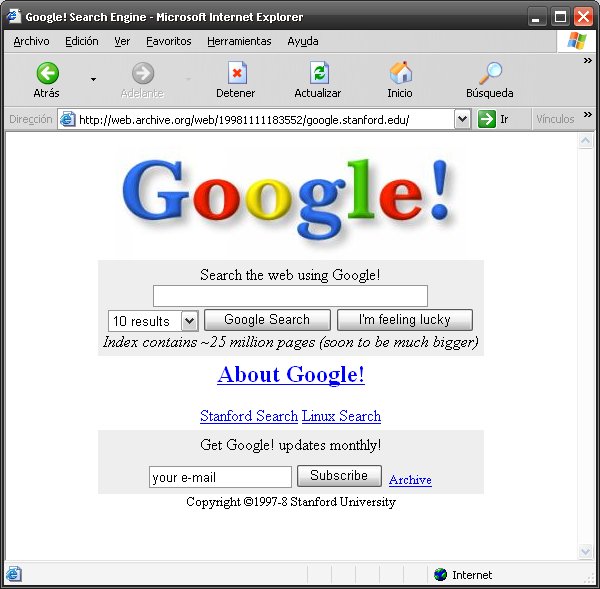Viewport: 600px width, 589px height.
Task: Click the Copyright ©1997-8 Stanford University text
Action: tap(291, 502)
